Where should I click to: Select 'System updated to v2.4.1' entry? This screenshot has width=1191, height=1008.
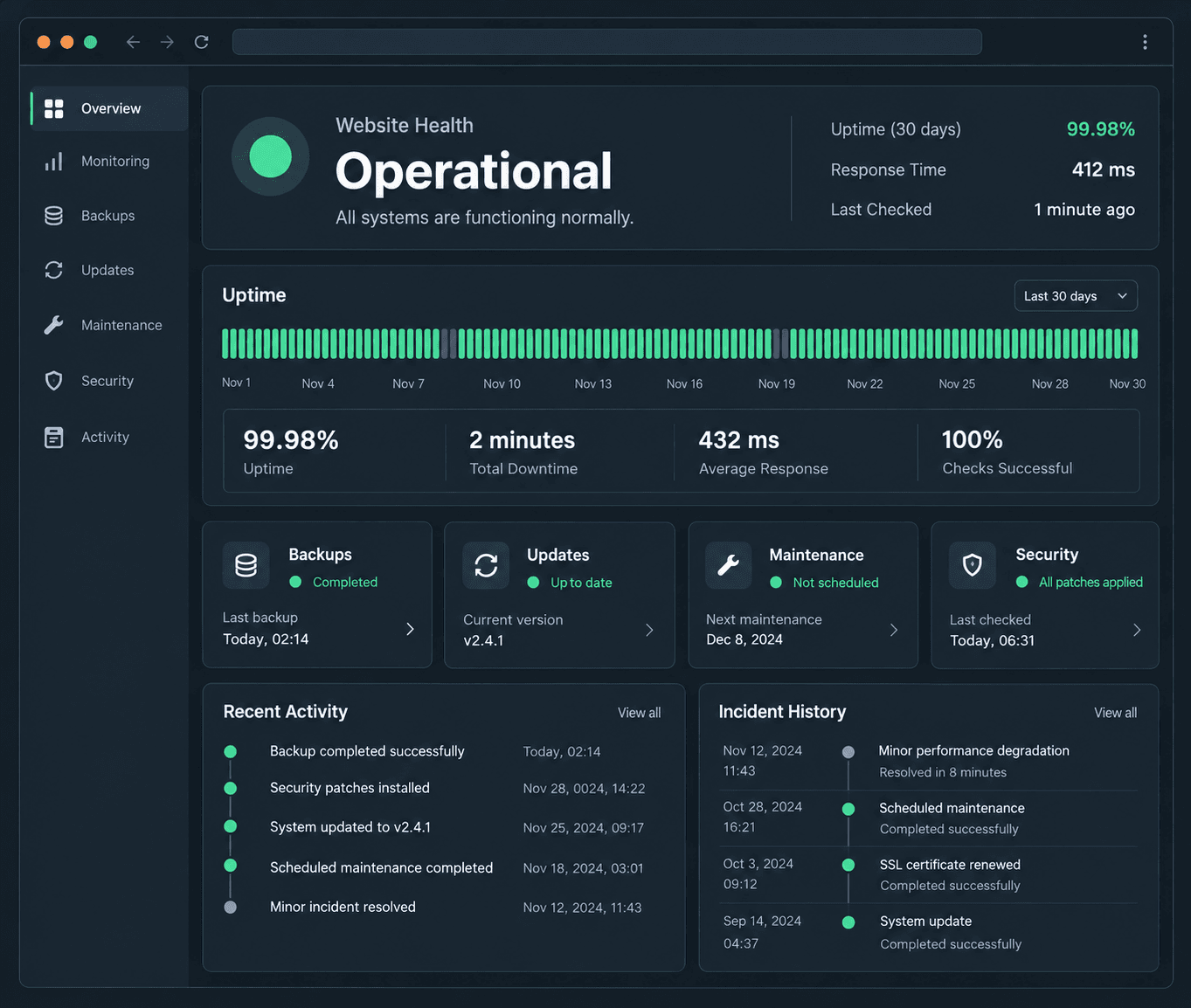click(x=350, y=827)
